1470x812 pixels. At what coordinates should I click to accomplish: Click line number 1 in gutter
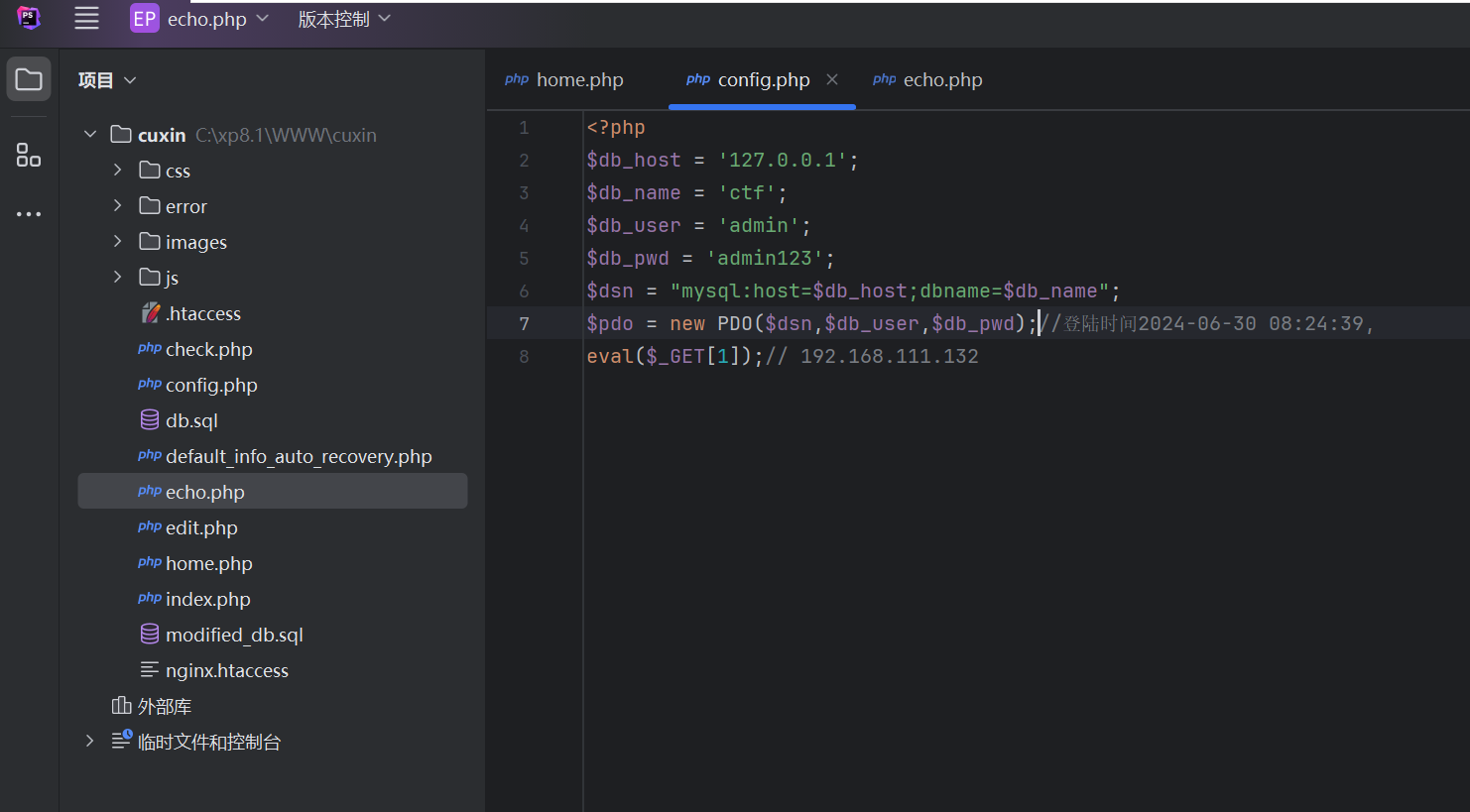[x=524, y=128]
